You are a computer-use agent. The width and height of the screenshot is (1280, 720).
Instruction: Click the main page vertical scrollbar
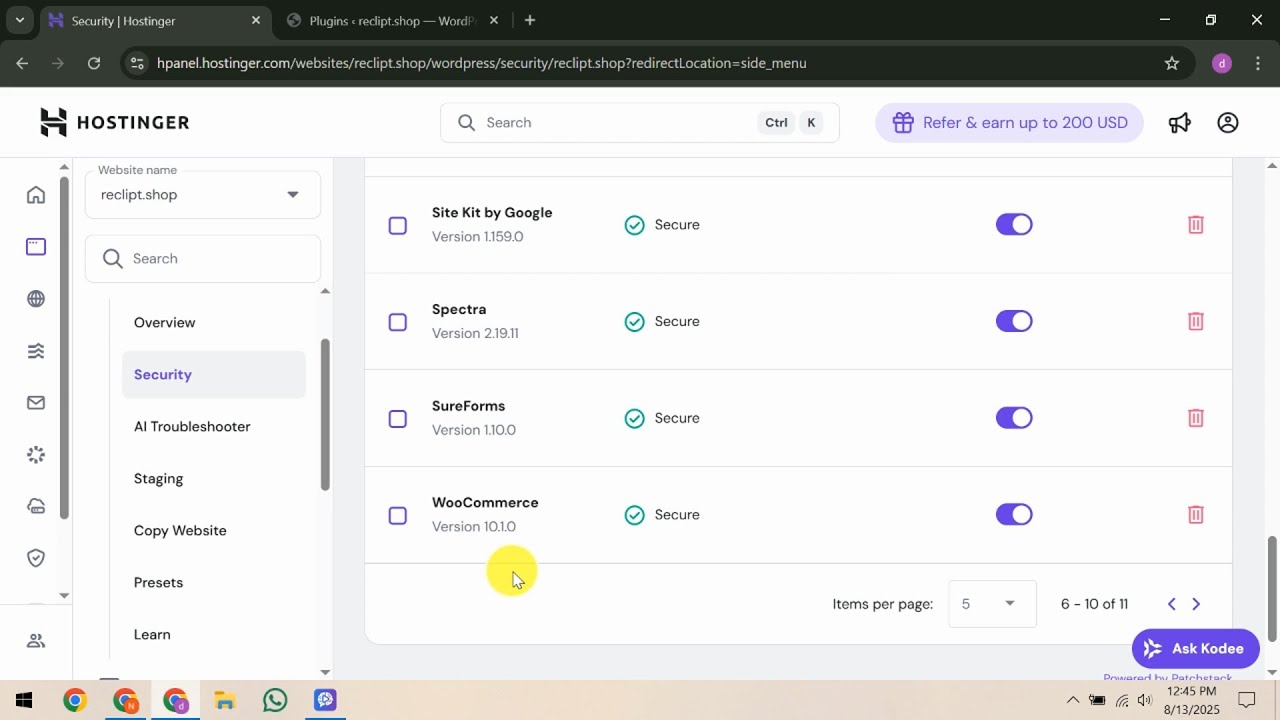tap(1272, 589)
